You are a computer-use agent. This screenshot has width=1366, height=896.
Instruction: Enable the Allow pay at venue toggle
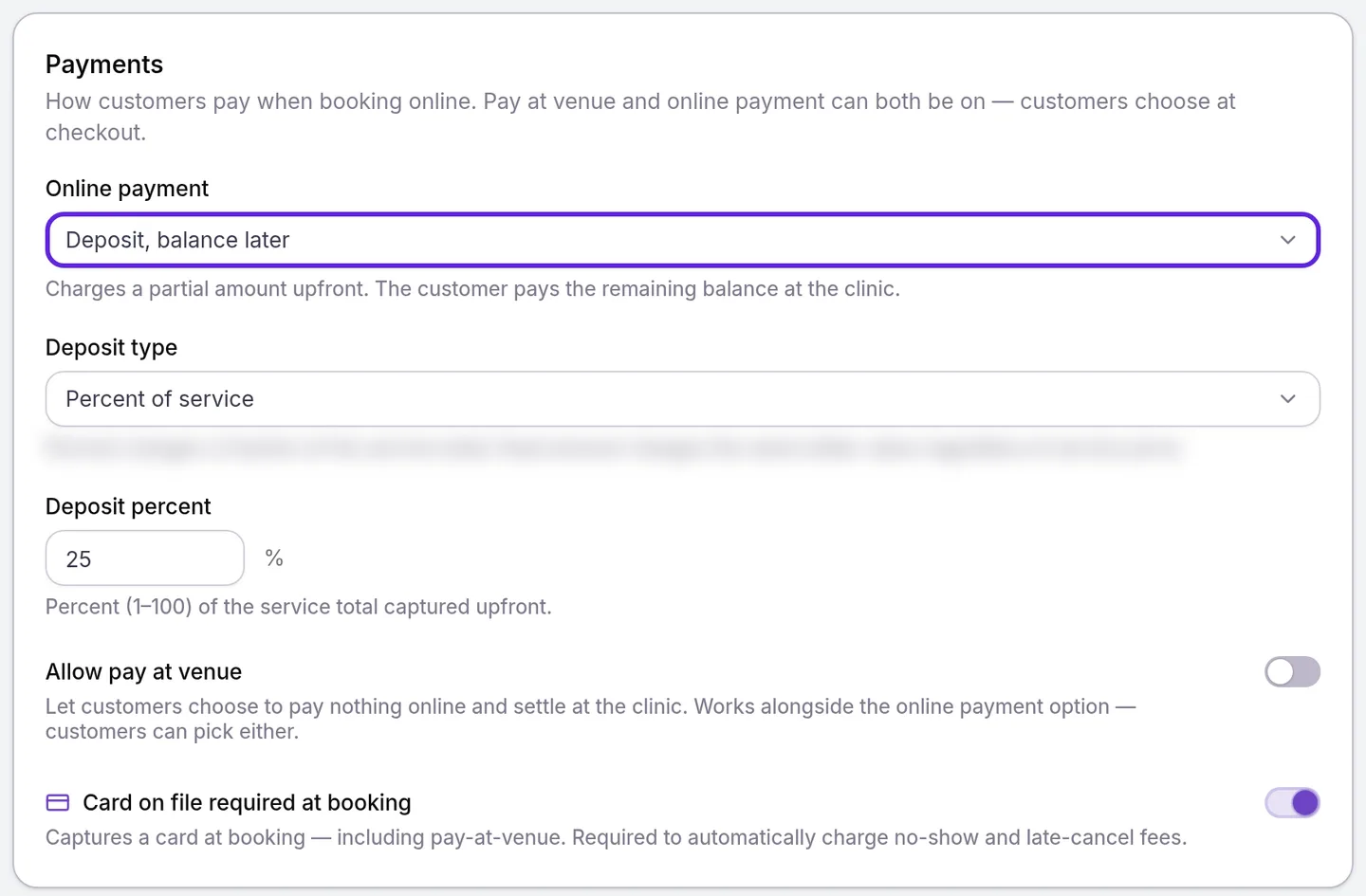point(1292,671)
